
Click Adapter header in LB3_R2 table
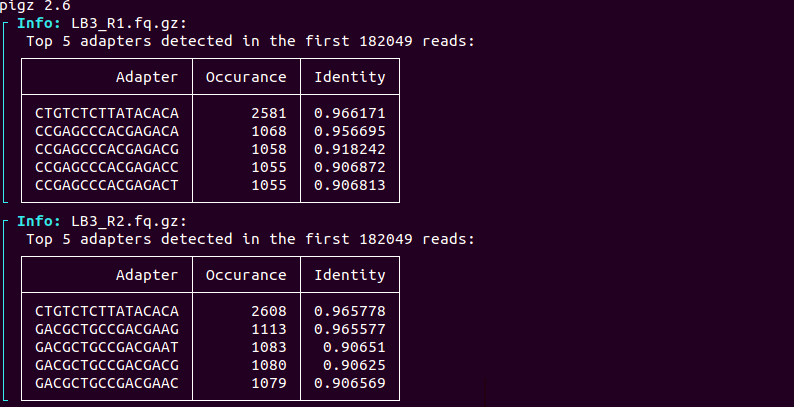pyautogui.click(x=147, y=275)
